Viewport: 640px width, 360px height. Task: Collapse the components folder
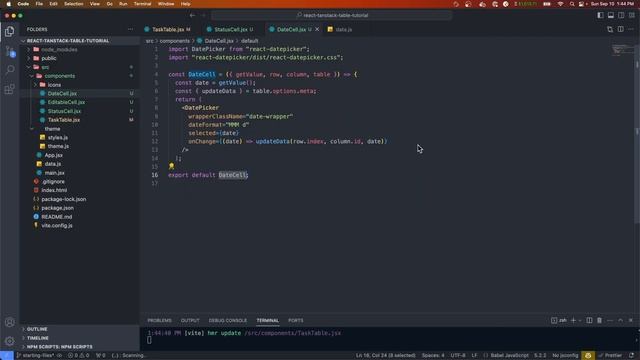(80, 76)
